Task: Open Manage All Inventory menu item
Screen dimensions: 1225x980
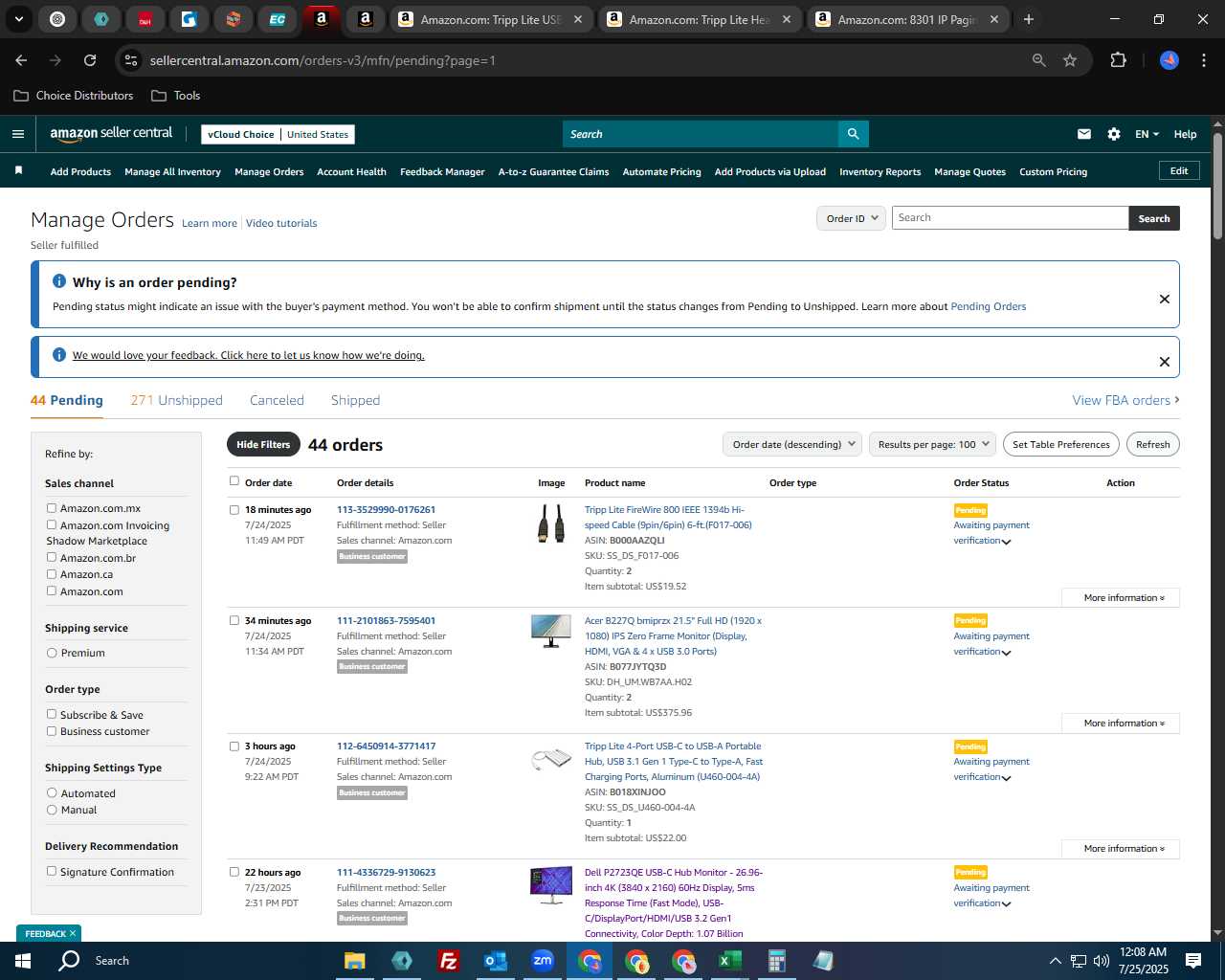Action: pos(172,172)
